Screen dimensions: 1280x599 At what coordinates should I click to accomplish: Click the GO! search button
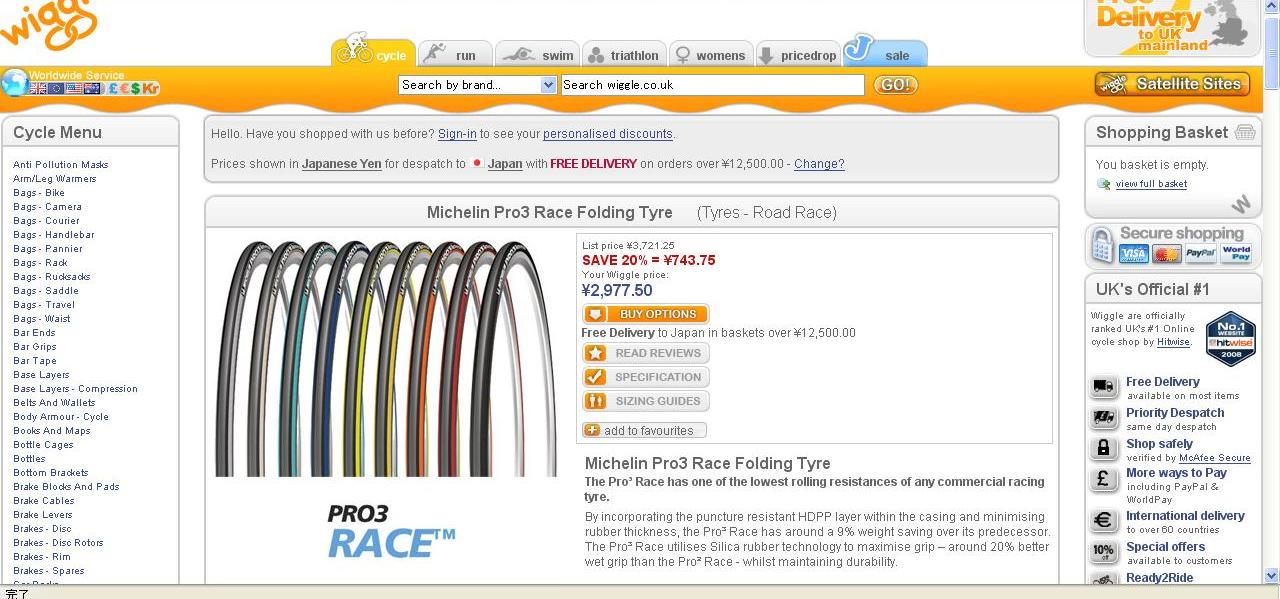[895, 85]
